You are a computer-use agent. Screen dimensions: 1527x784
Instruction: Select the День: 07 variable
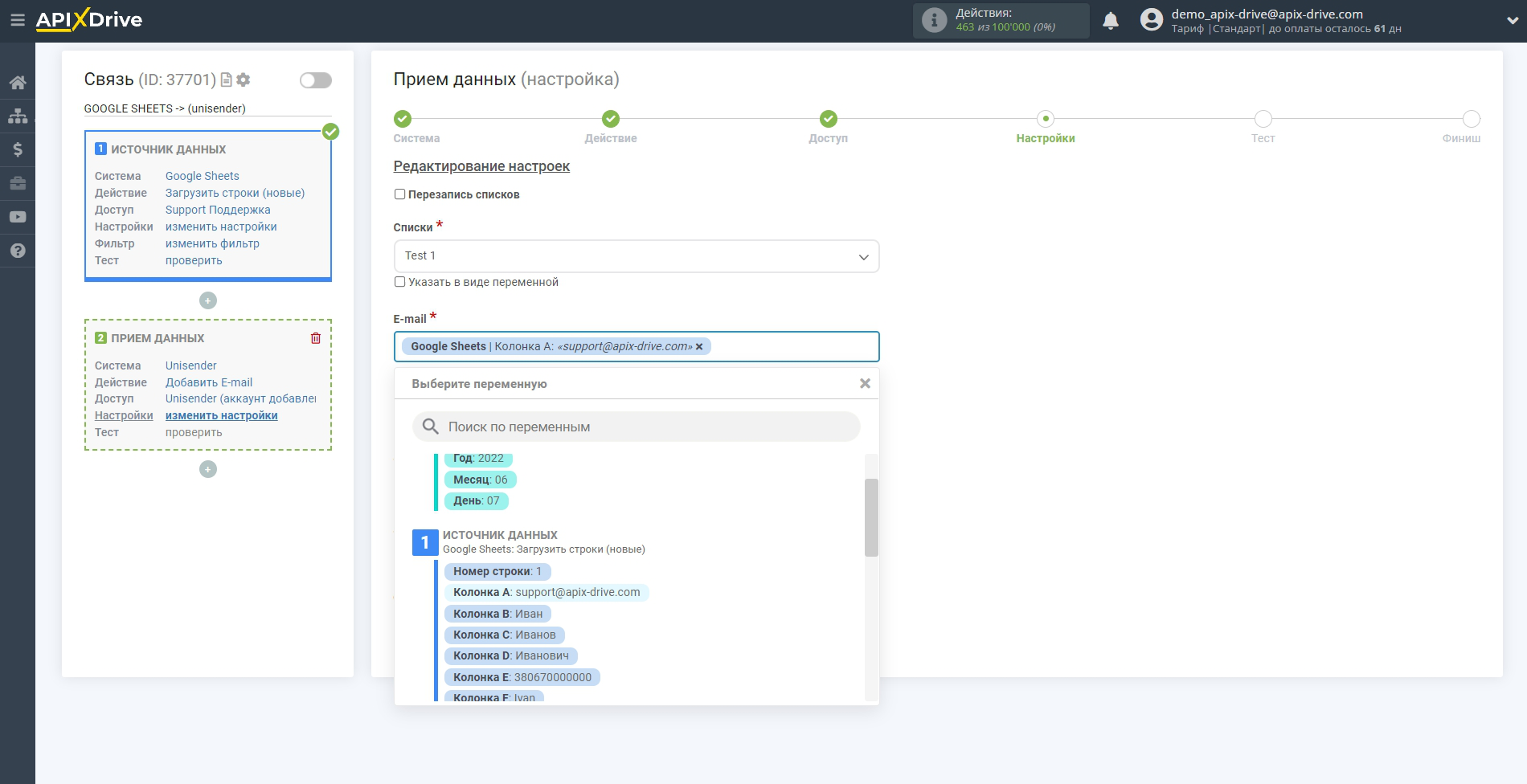point(477,500)
